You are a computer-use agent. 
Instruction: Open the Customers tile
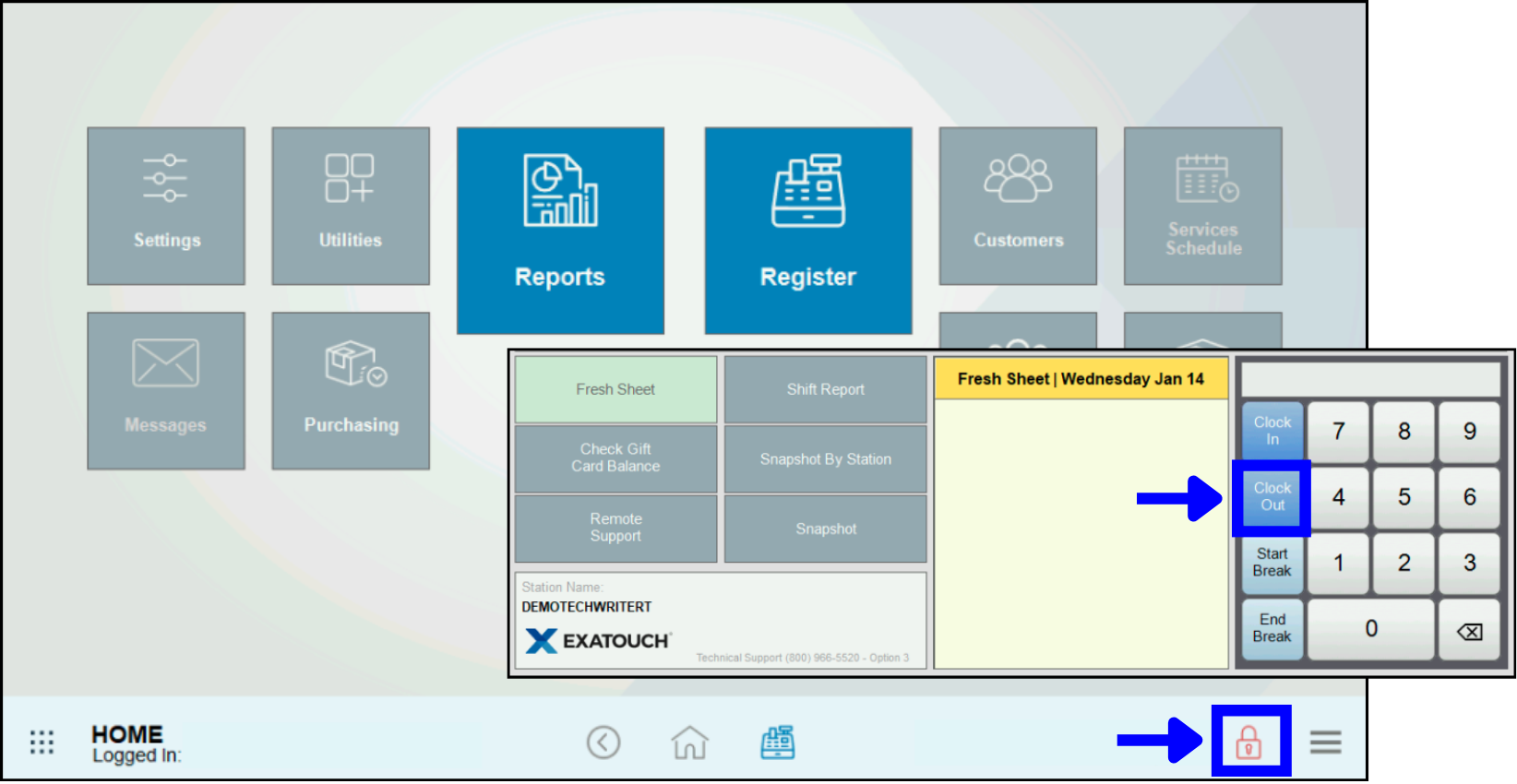(x=1018, y=206)
